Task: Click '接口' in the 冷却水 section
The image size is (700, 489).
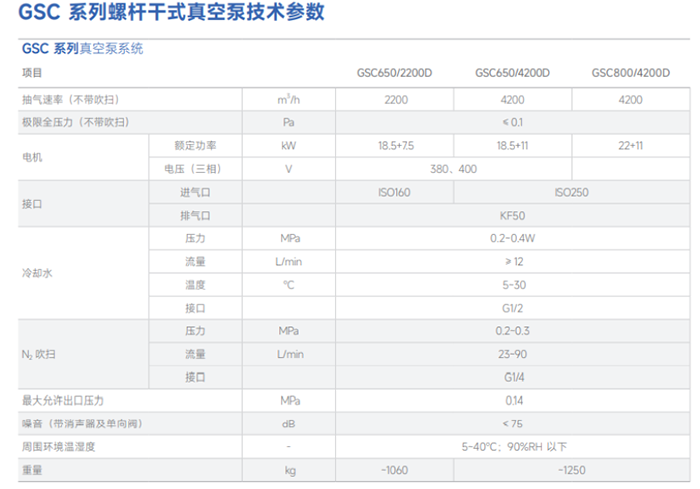Action: pyautogui.click(x=195, y=308)
